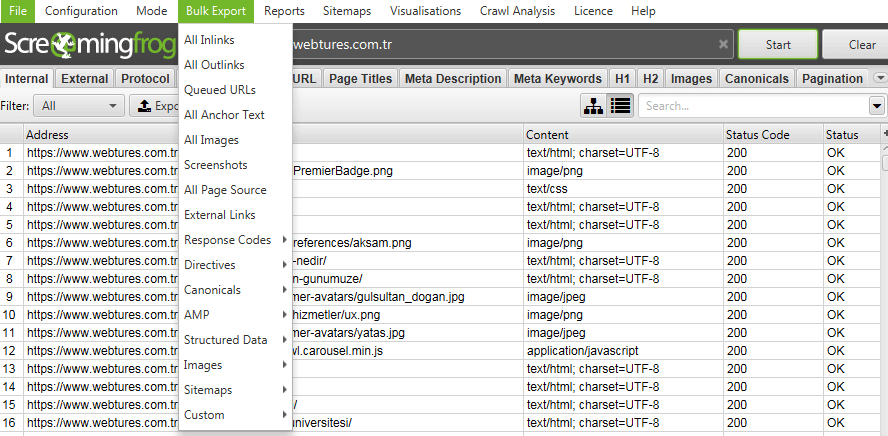
Task: Start the crawl with Start button
Action: coord(778,45)
